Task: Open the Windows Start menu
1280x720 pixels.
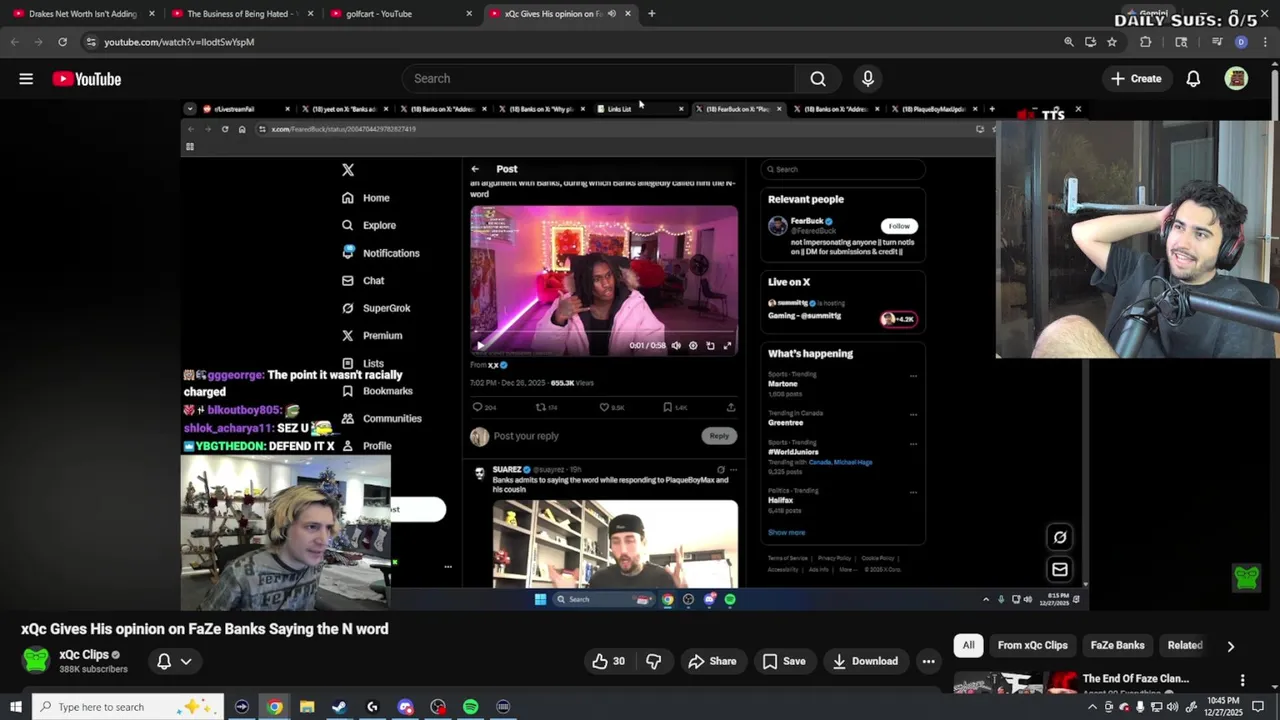Action: (16, 707)
